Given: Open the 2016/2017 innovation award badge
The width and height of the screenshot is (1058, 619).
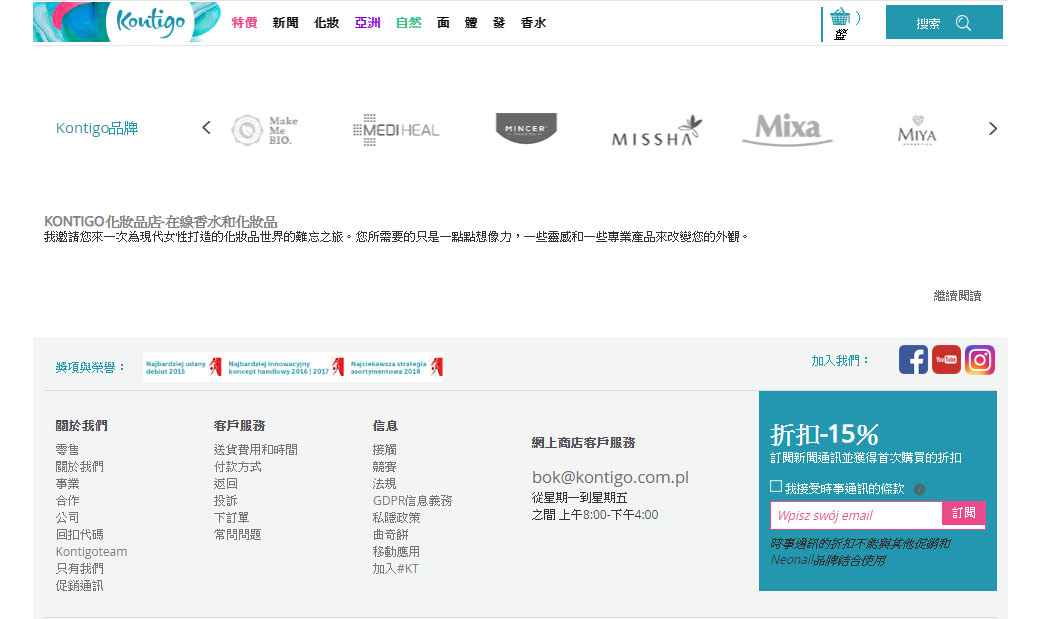Looking at the screenshot, I should (x=285, y=367).
